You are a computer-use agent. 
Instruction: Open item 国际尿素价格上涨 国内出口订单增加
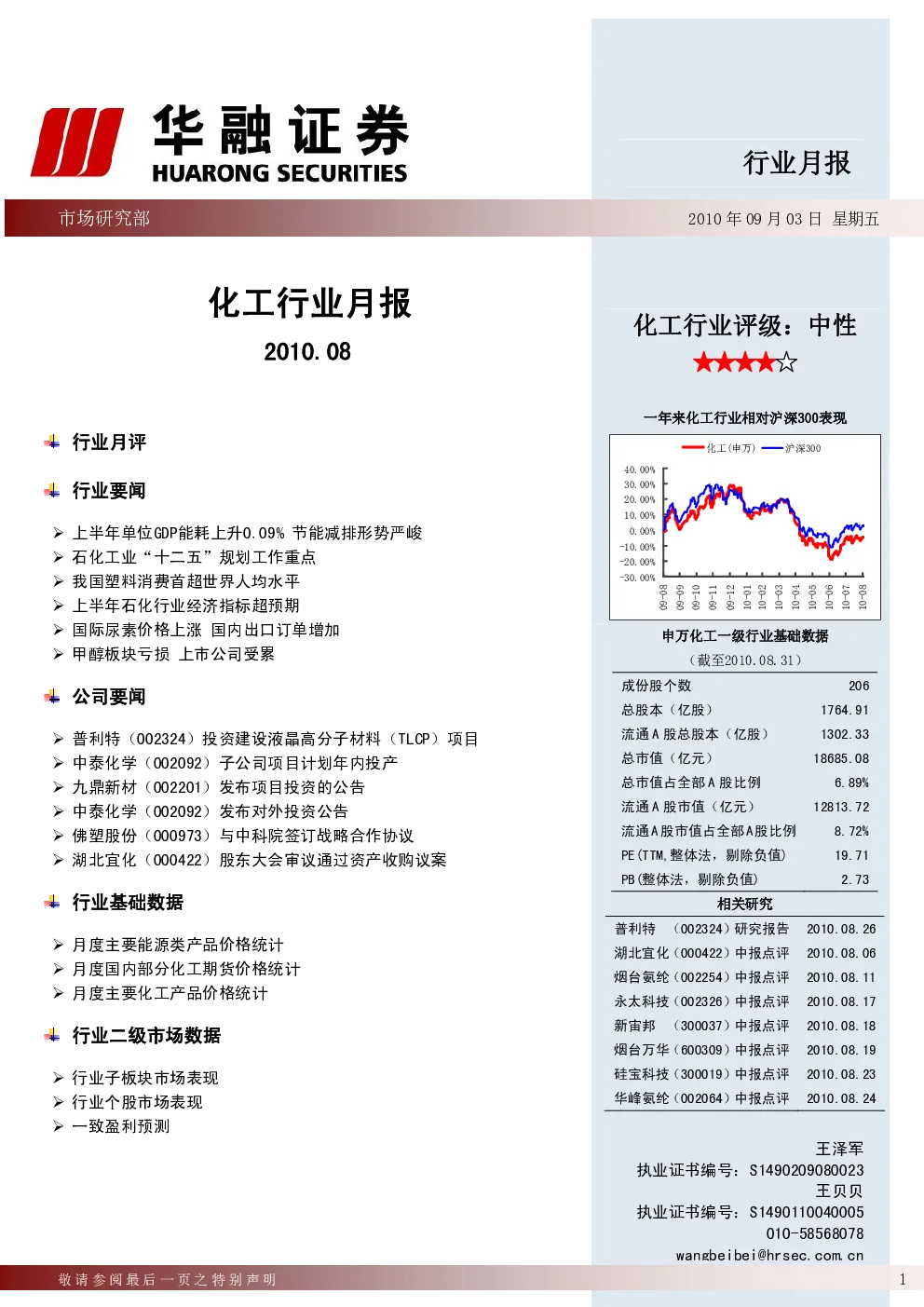click(x=206, y=630)
